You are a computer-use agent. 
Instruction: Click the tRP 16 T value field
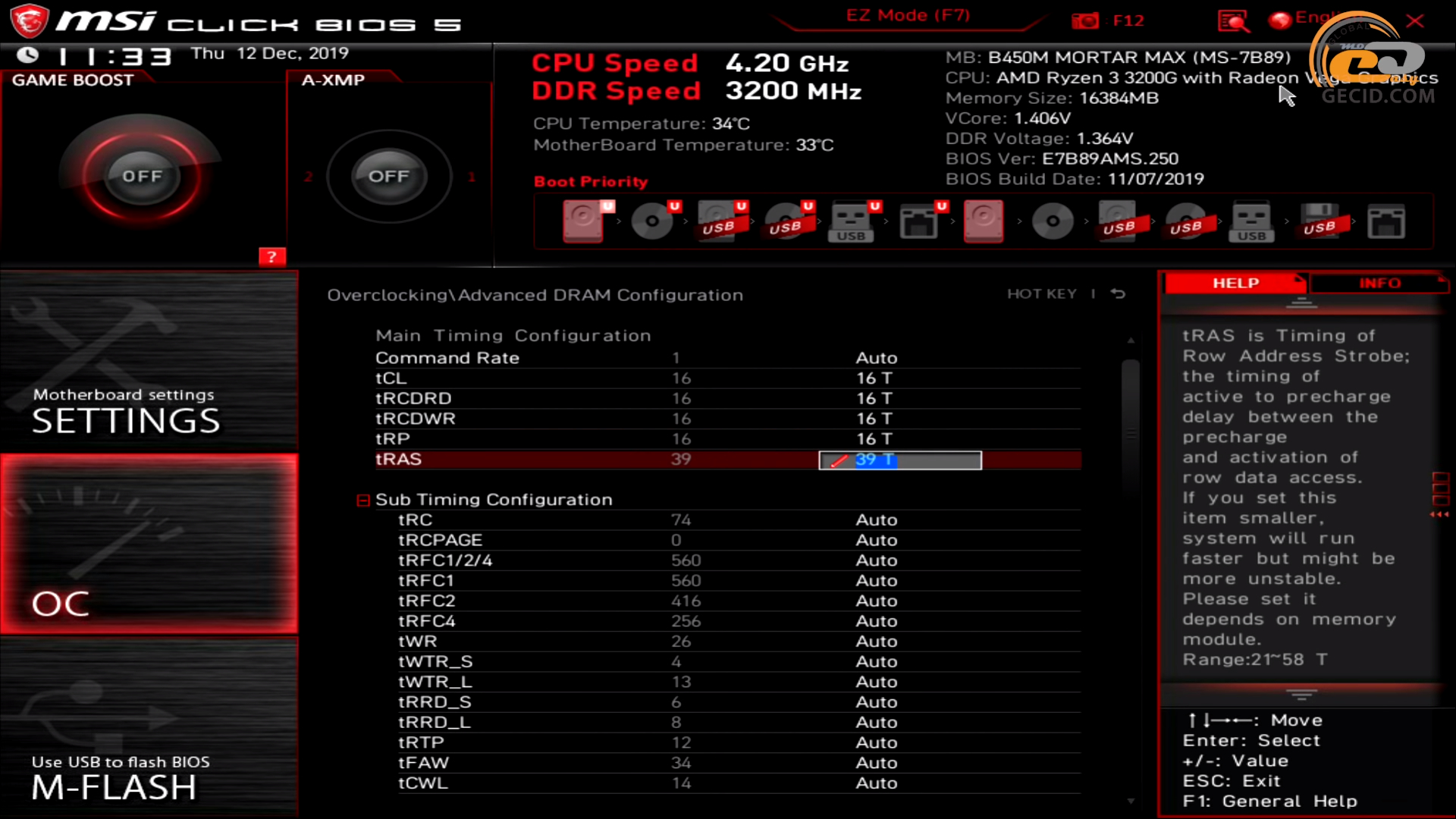pos(874,439)
